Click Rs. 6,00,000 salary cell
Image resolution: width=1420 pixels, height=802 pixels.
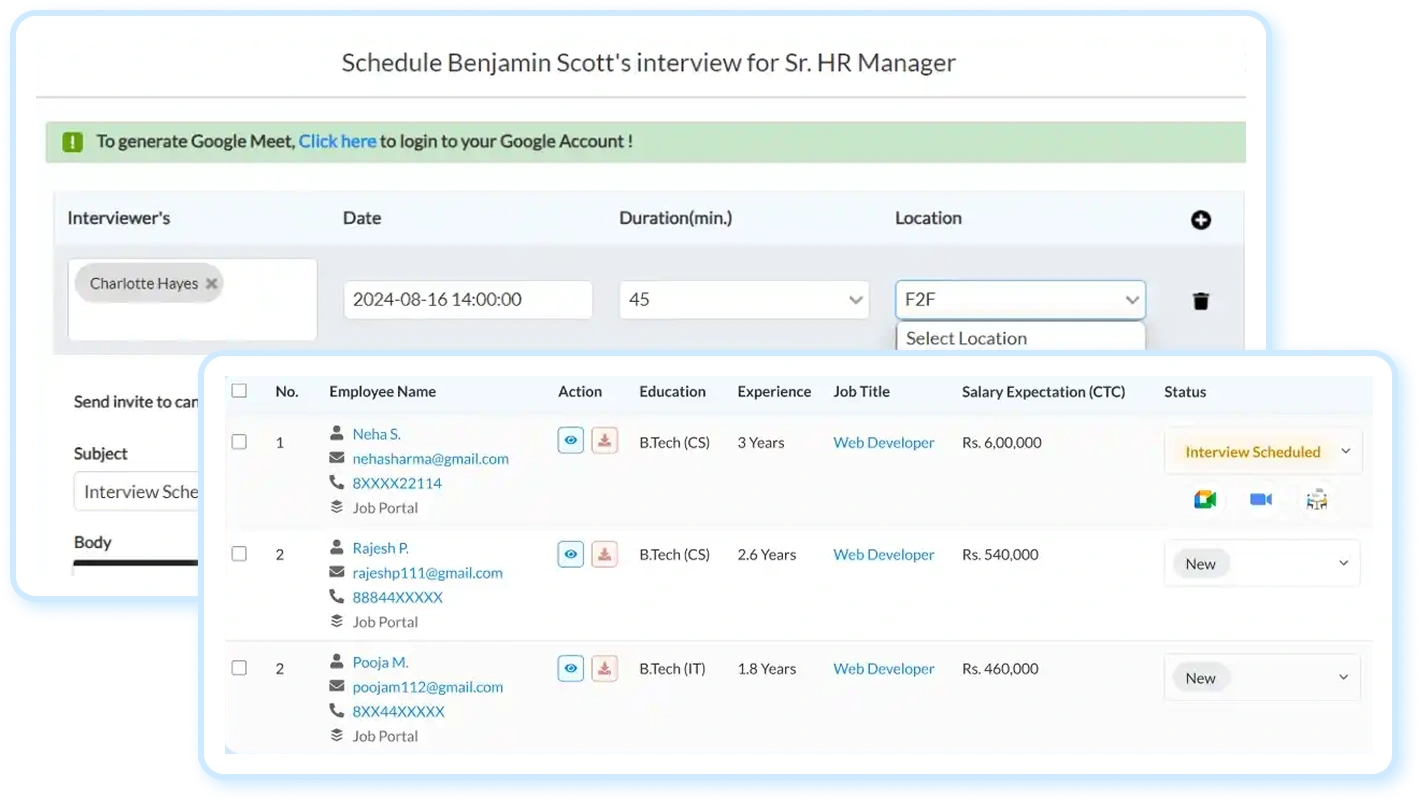[1002, 442]
